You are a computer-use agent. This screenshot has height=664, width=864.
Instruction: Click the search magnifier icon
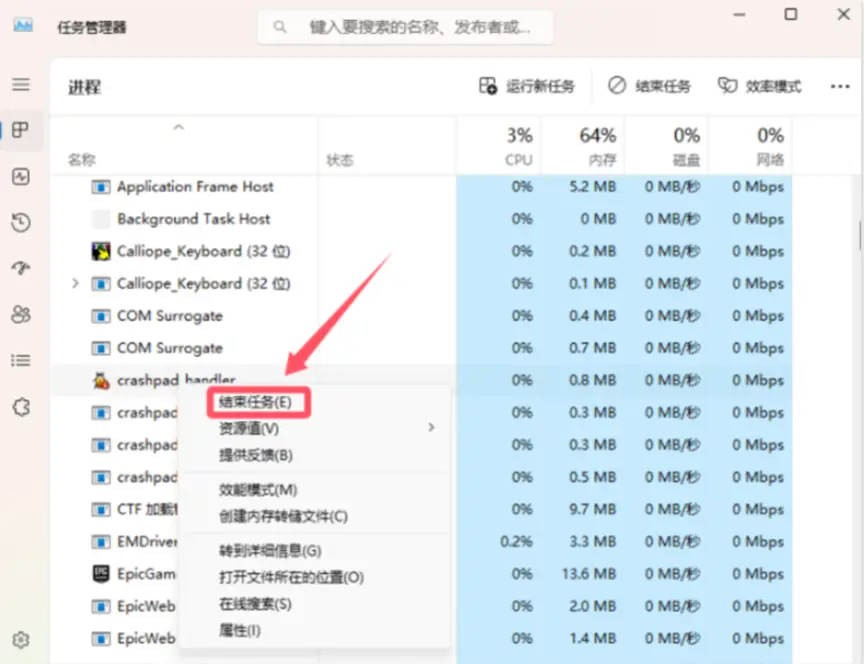pyautogui.click(x=280, y=26)
